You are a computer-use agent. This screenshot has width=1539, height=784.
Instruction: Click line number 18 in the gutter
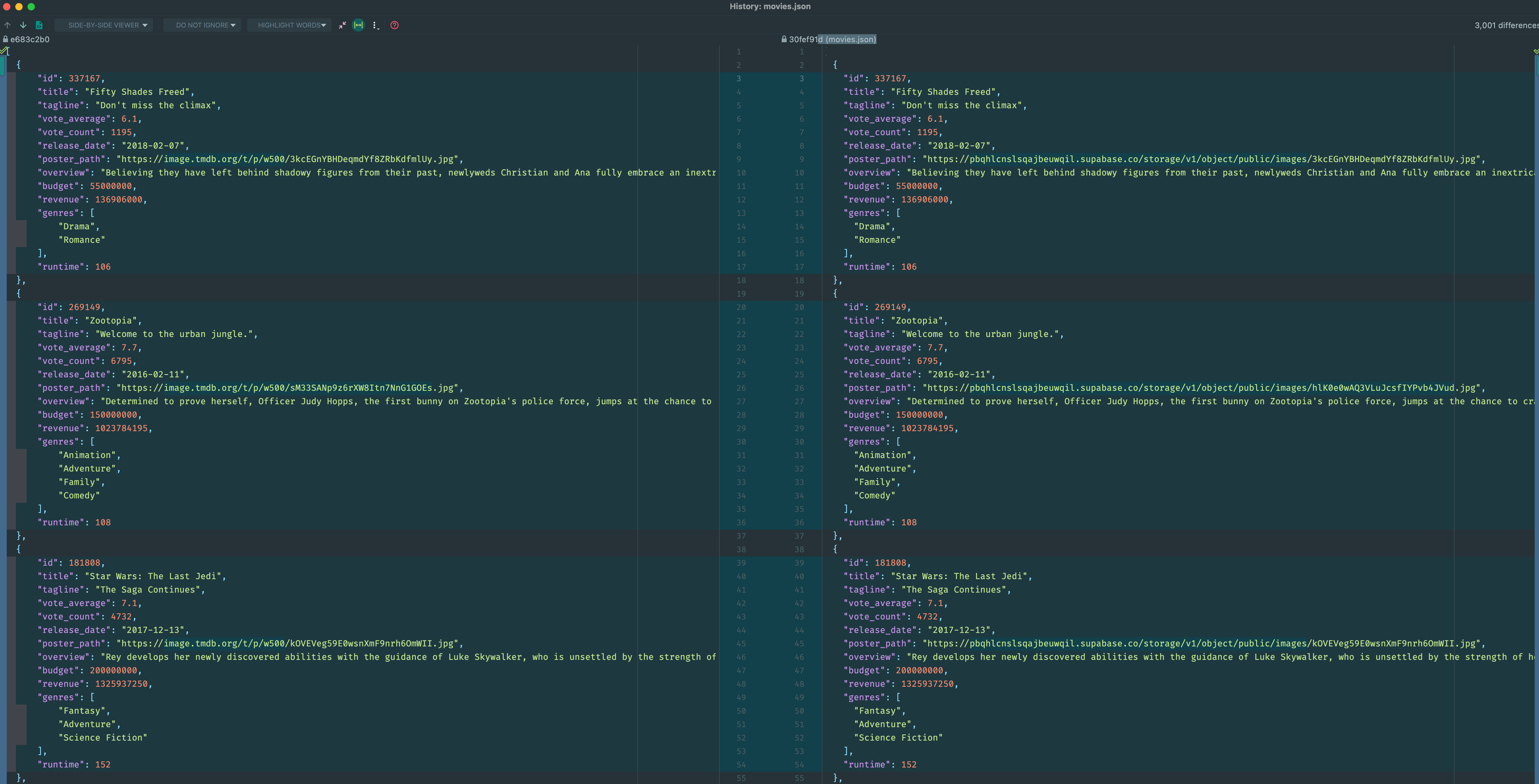(x=741, y=280)
